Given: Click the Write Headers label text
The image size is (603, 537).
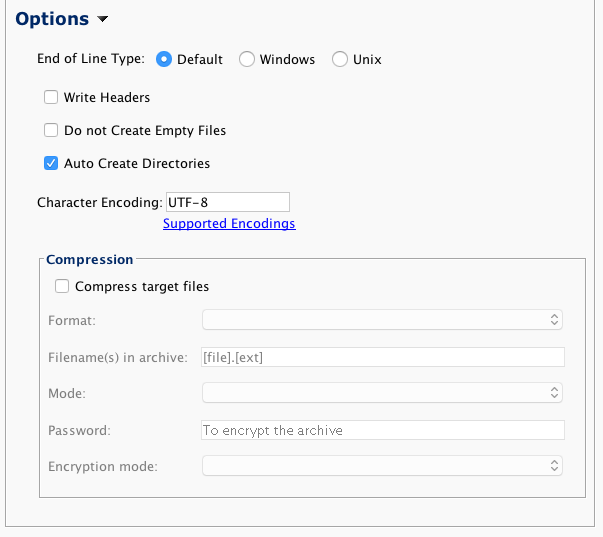Looking at the screenshot, I should [x=107, y=98].
